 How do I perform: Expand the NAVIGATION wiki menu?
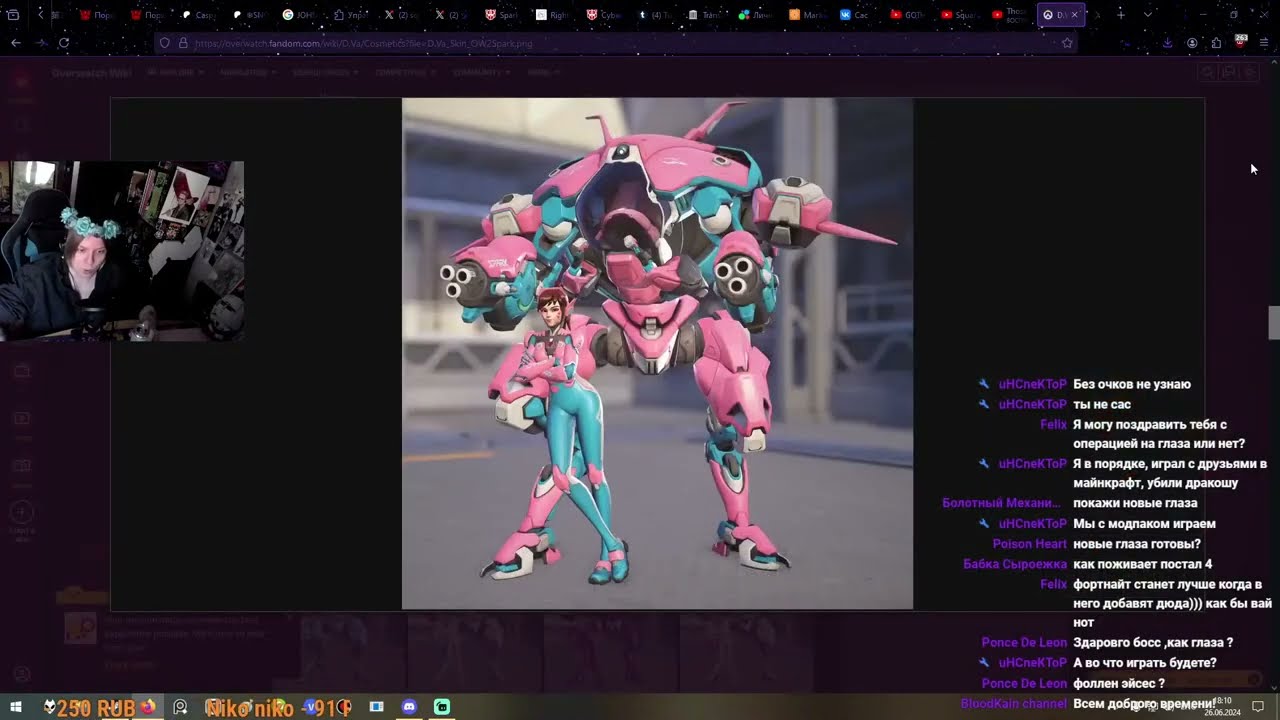[246, 72]
